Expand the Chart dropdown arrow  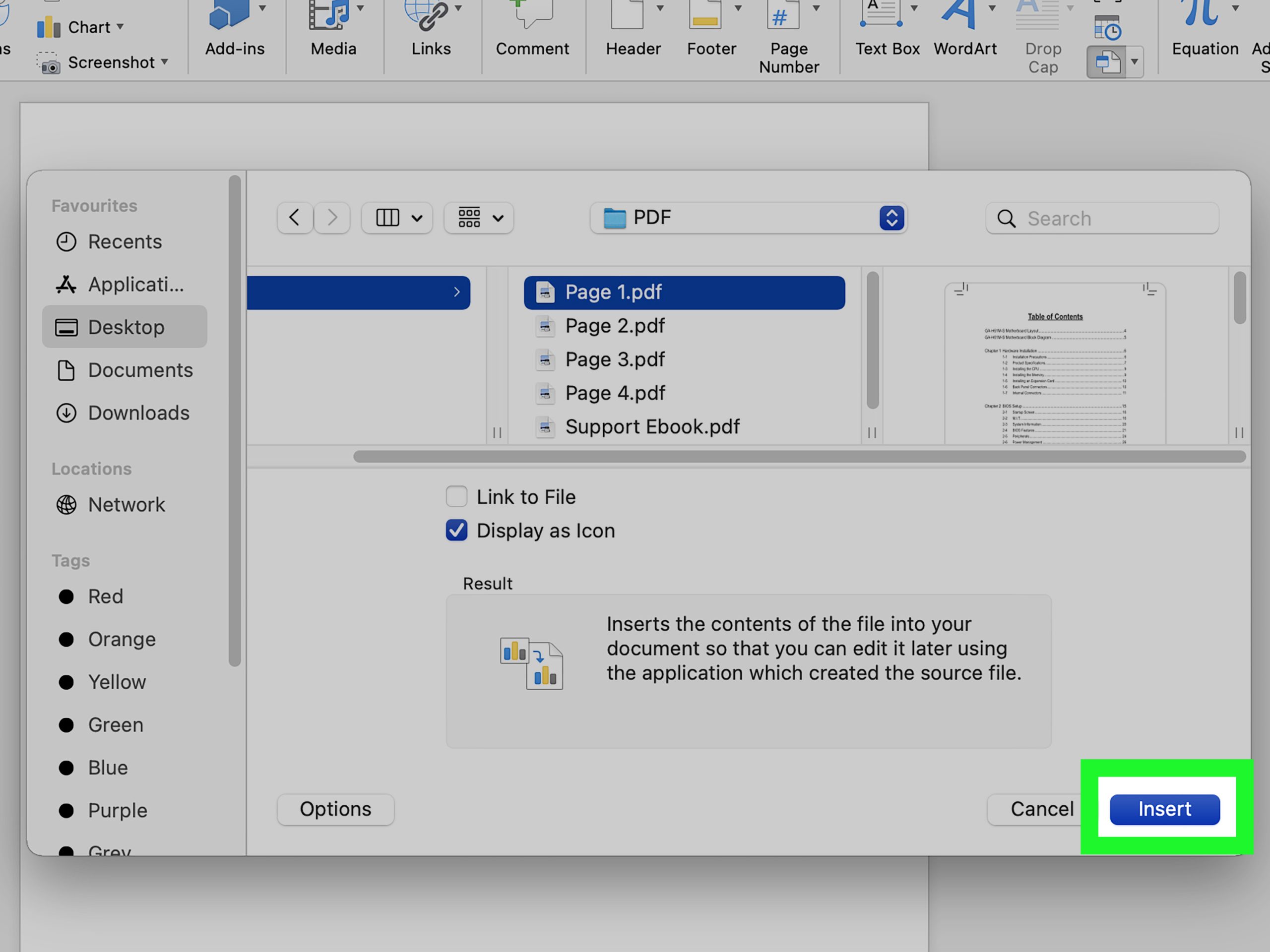(x=120, y=26)
